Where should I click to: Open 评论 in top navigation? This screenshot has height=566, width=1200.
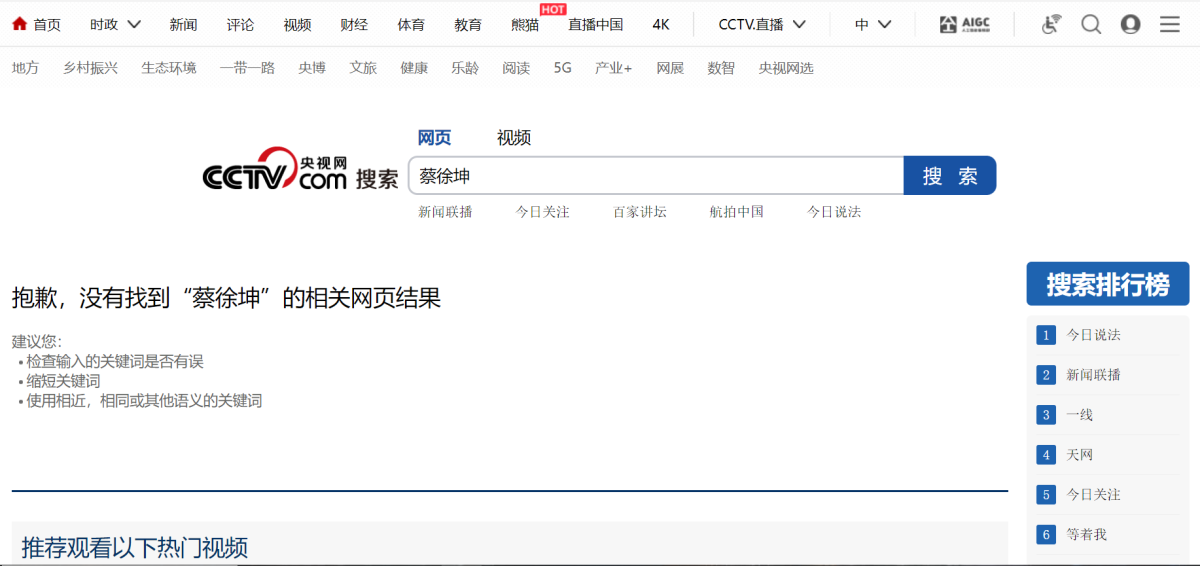pos(240,24)
